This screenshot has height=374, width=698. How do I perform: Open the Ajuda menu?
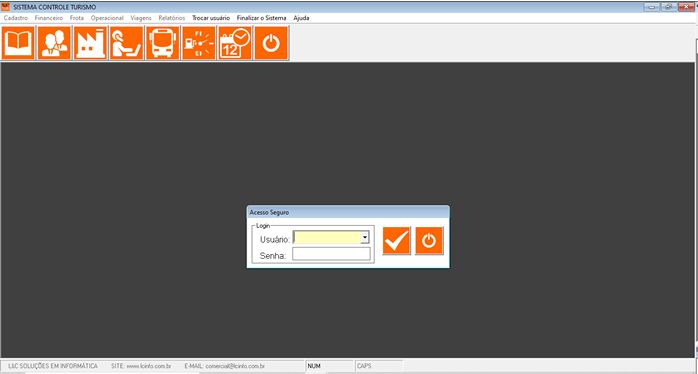coord(301,18)
